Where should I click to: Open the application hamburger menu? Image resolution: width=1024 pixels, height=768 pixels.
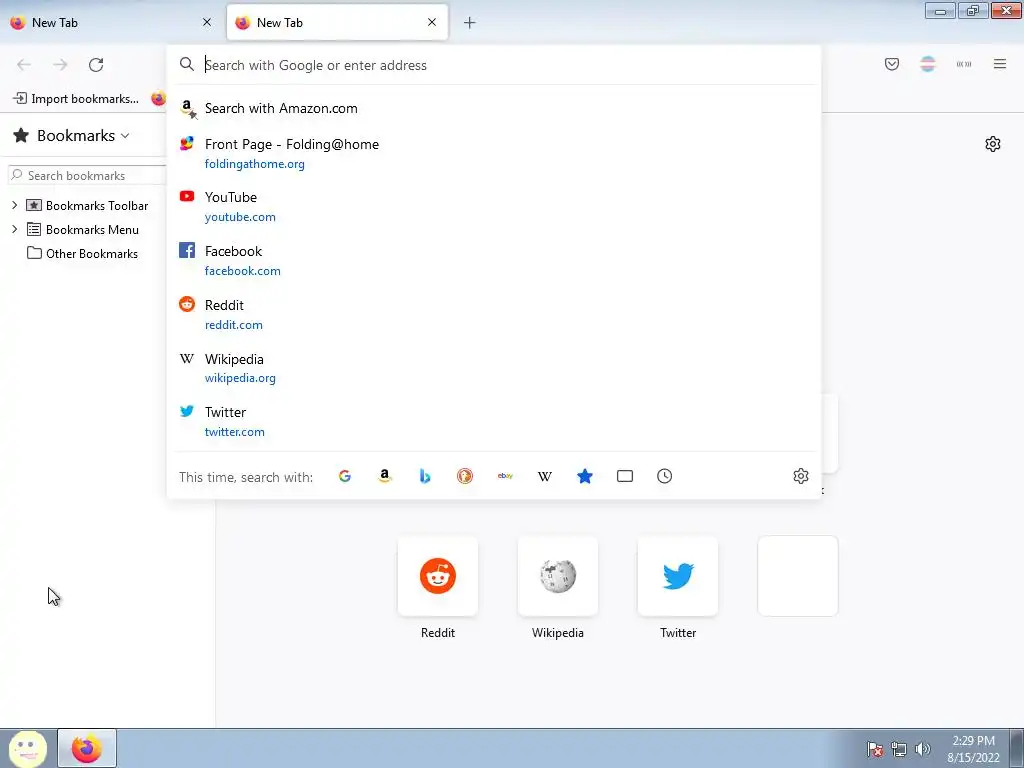click(1000, 64)
